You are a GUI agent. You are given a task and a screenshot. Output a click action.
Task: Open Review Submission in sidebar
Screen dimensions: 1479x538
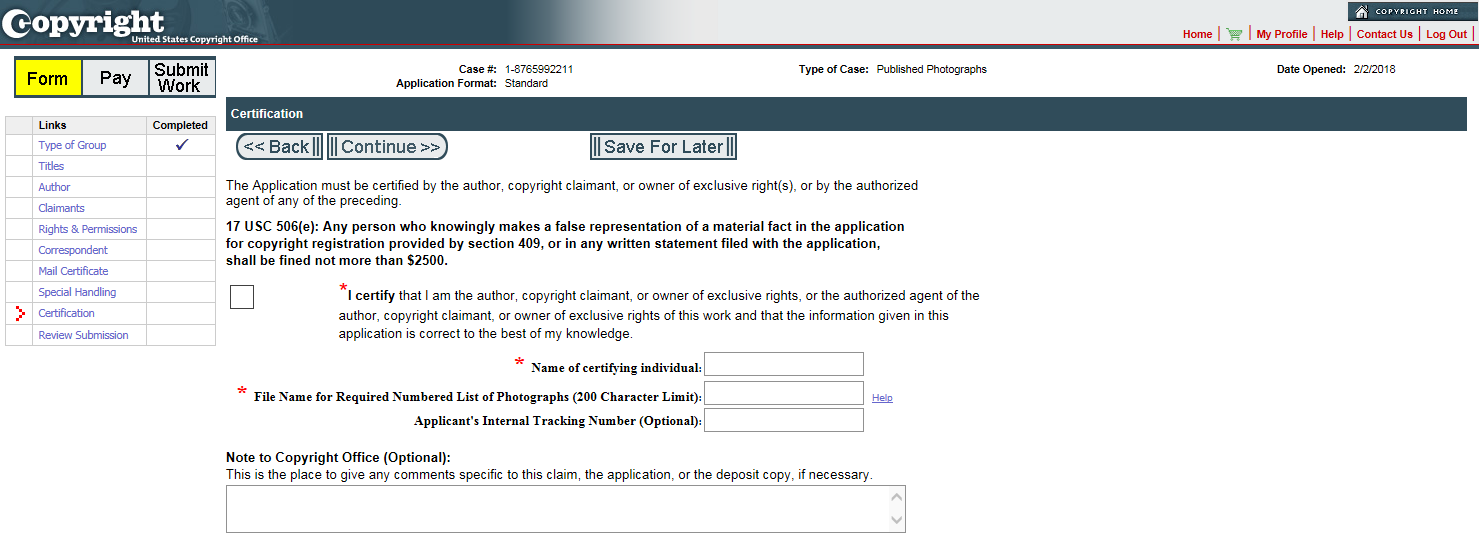pyautogui.click(x=83, y=335)
